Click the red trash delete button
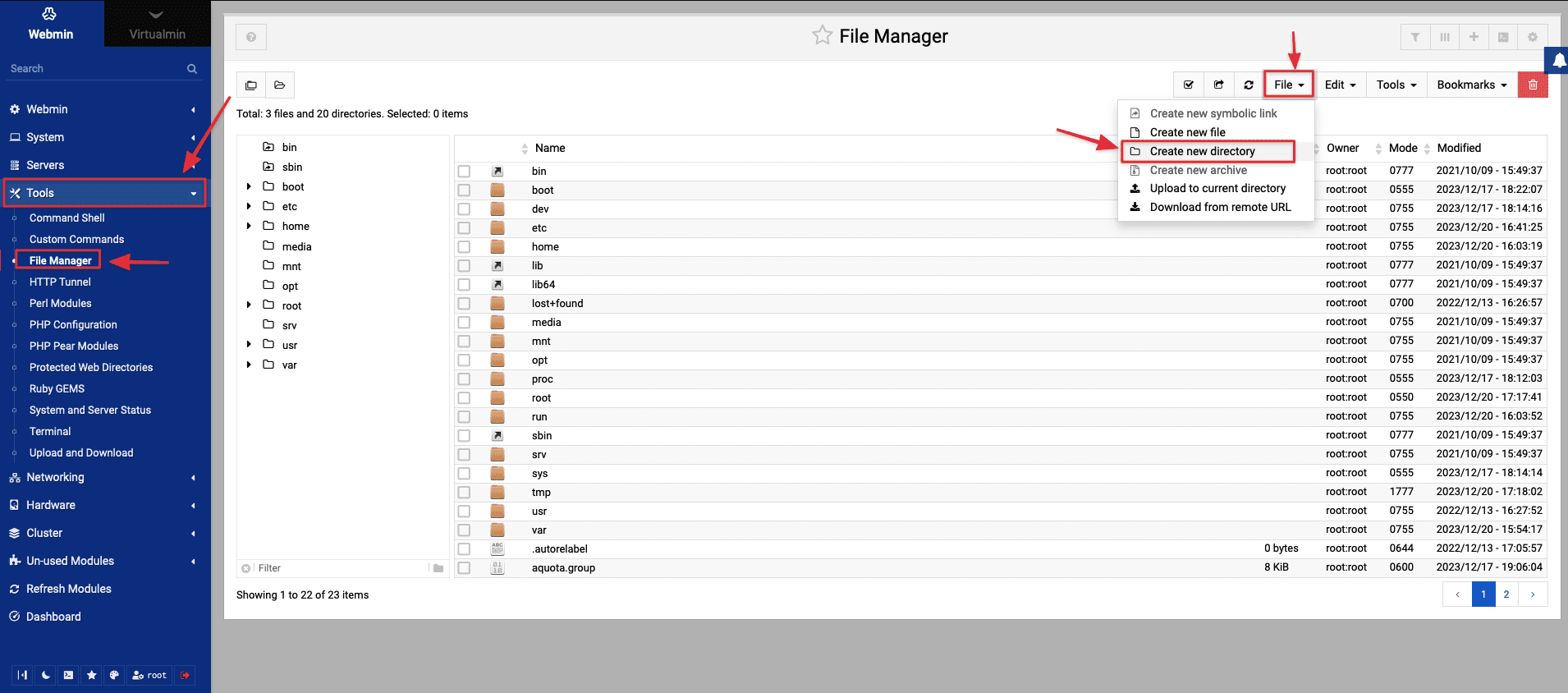This screenshot has width=1568, height=693. tap(1532, 85)
